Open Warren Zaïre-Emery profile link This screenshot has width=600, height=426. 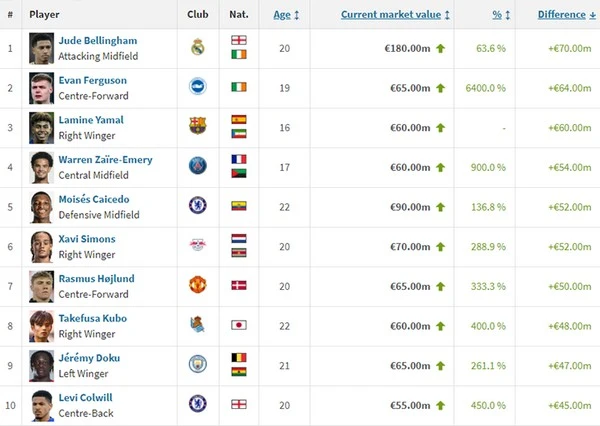pyautogui.click(x=105, y=160)
